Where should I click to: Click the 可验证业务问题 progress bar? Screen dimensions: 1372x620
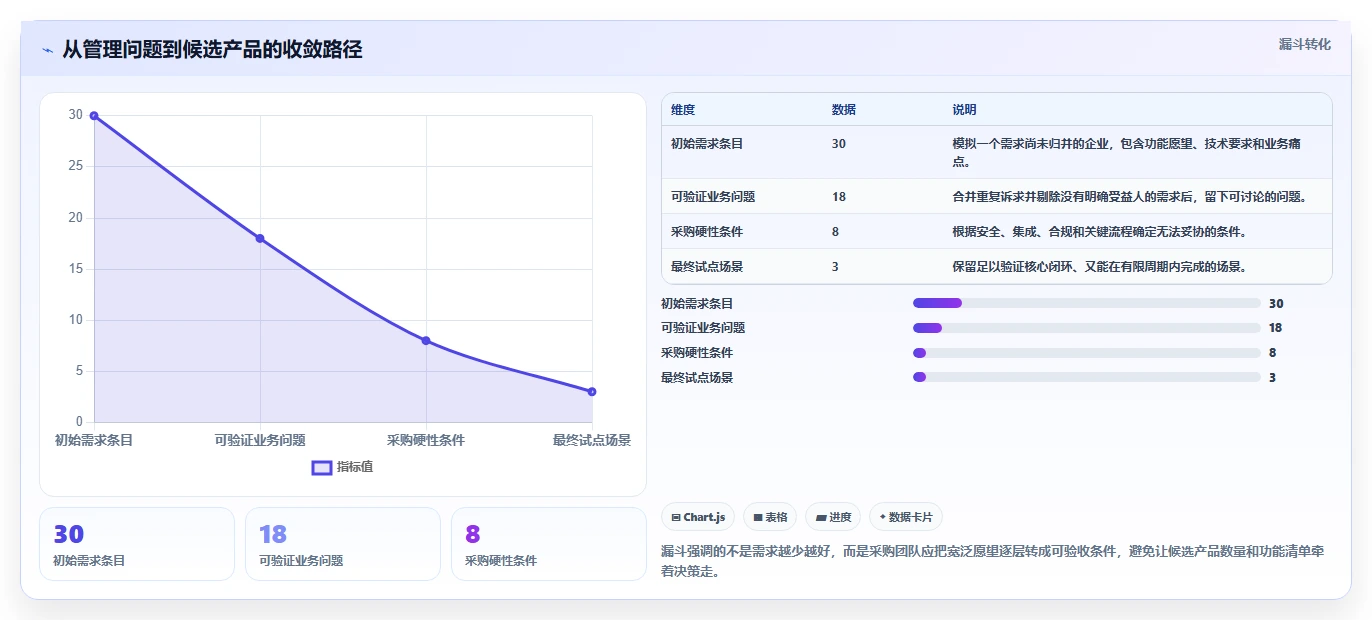[1087, 328]
